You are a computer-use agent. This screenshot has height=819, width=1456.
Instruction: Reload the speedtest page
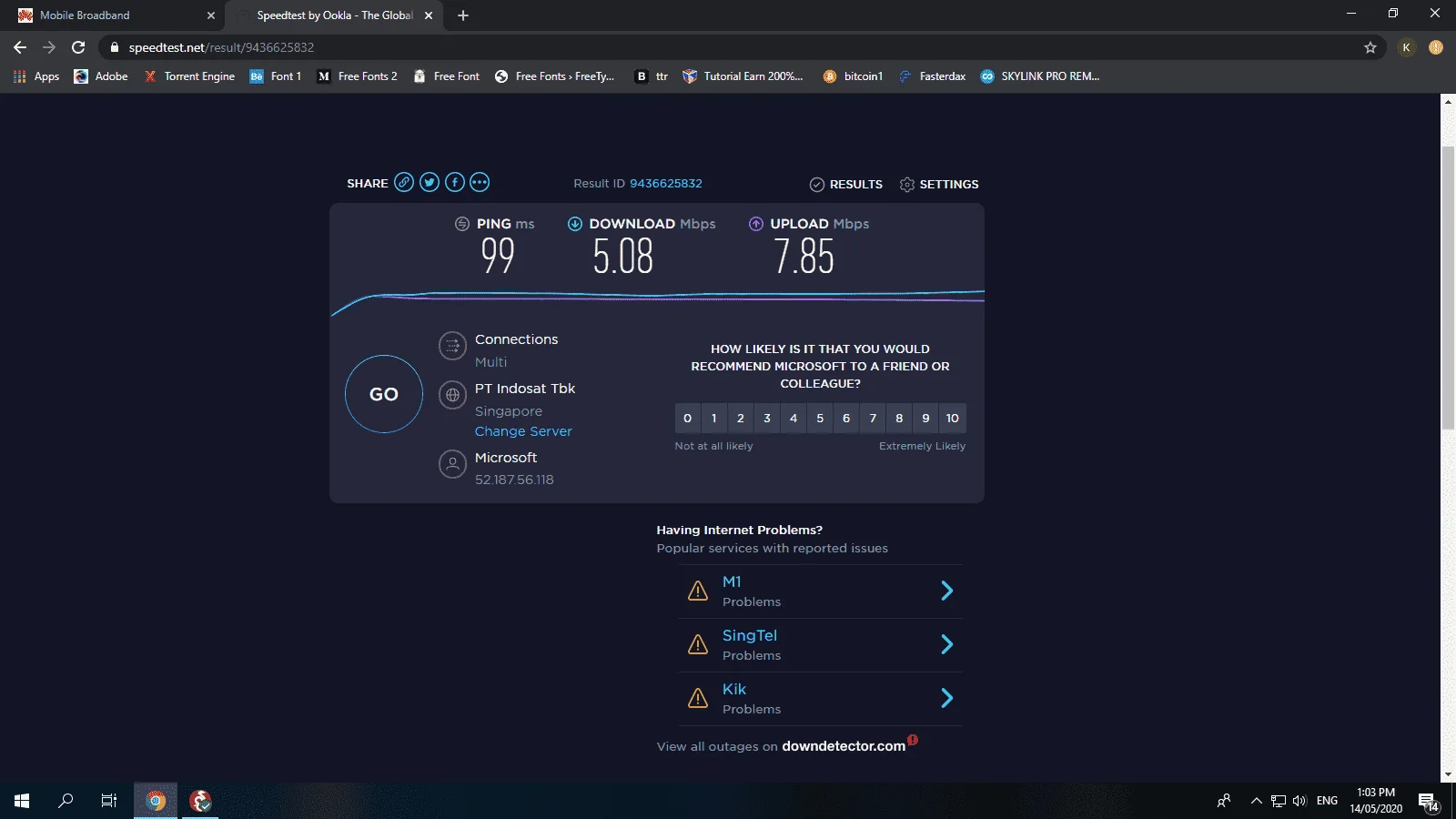[x=78, y=47]
